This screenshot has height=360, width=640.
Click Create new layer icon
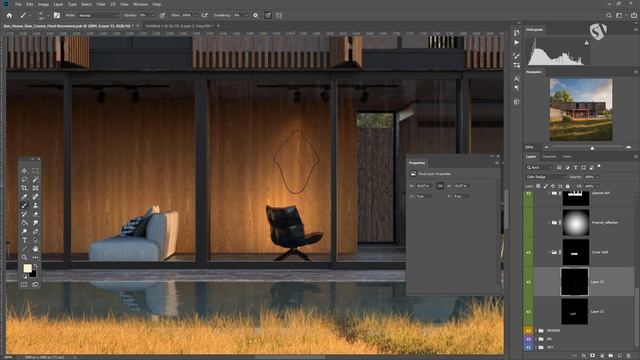[x=620, y=356]
